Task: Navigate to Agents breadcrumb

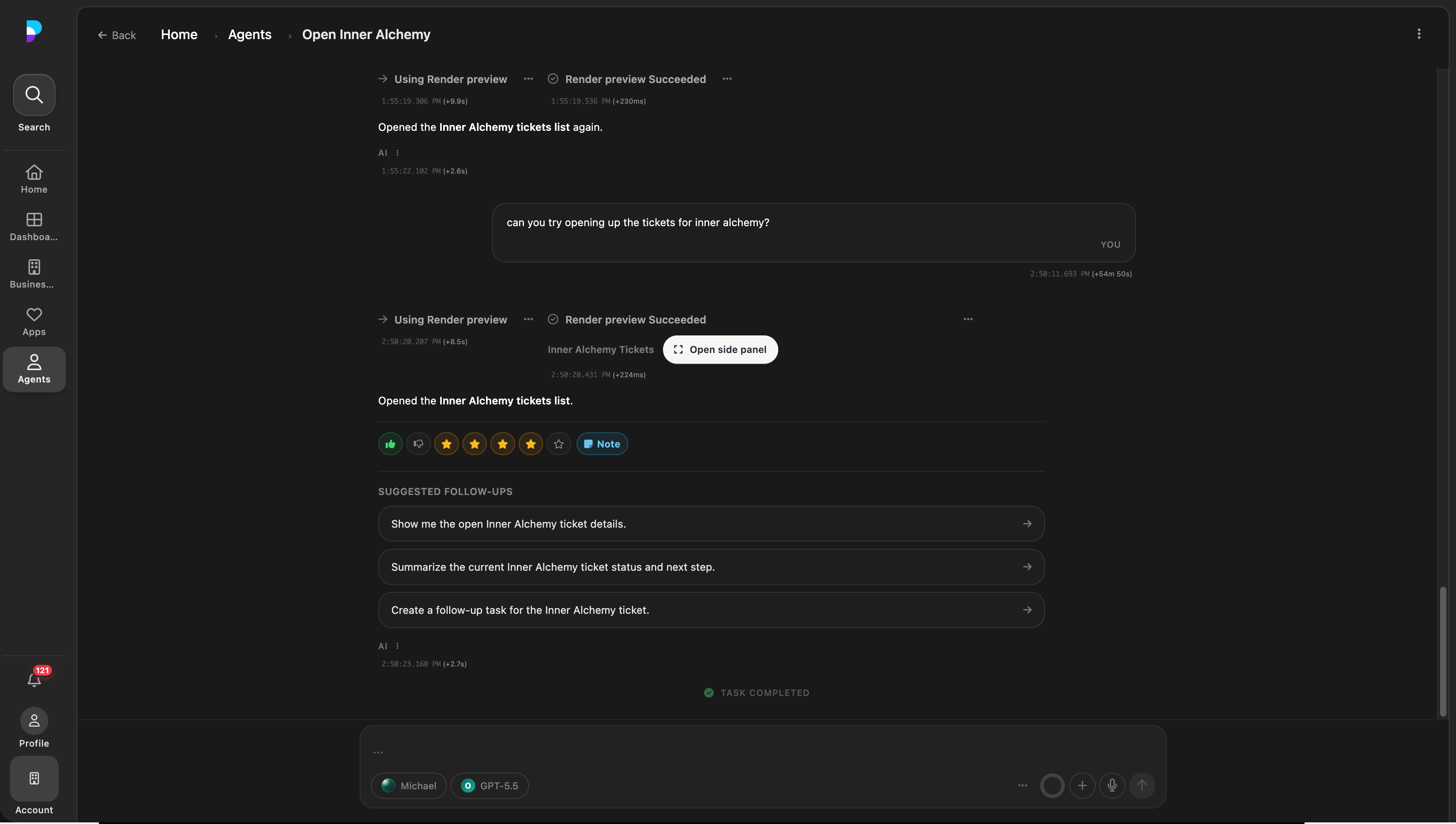Action: (x=250, y=35)
